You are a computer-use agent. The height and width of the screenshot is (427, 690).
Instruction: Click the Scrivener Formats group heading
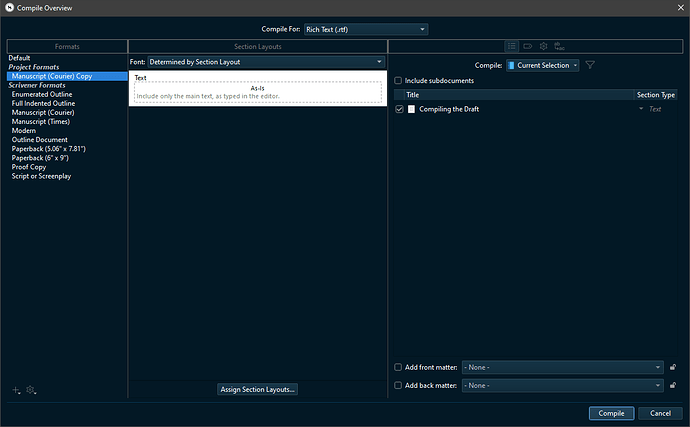[x=37, y=85]
